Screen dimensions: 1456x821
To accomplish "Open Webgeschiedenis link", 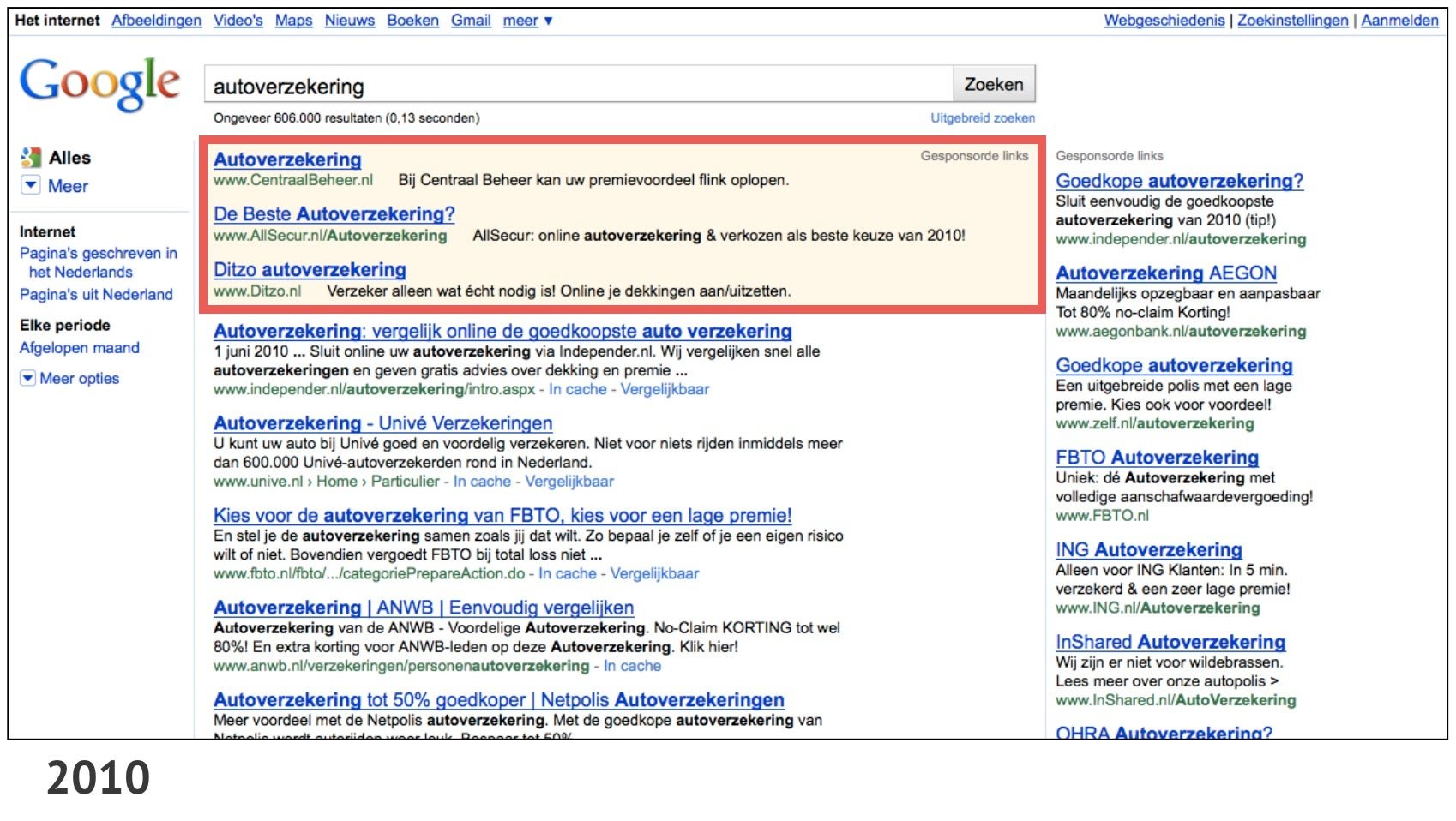I will (x=1164, y=21).
